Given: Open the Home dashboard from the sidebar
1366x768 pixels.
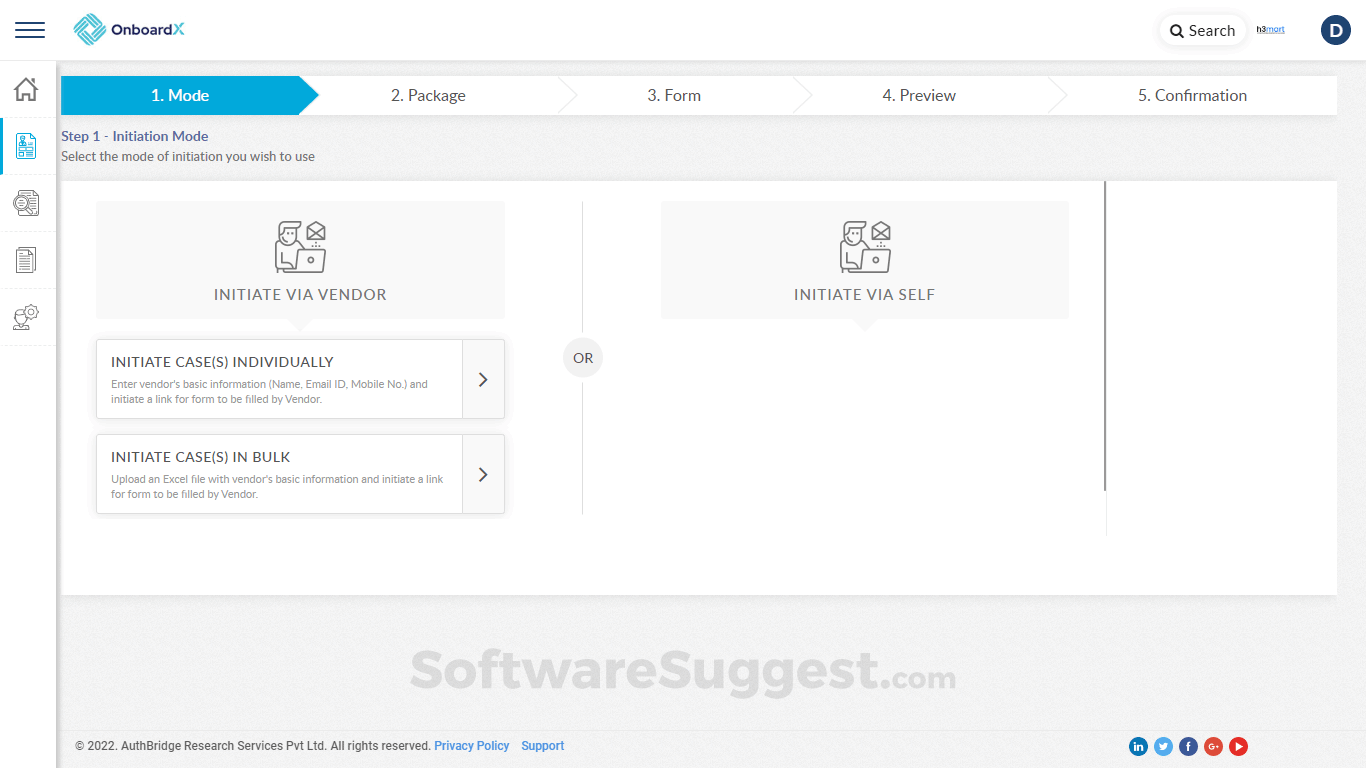Looking at the screenshot, I should point(27,89).
